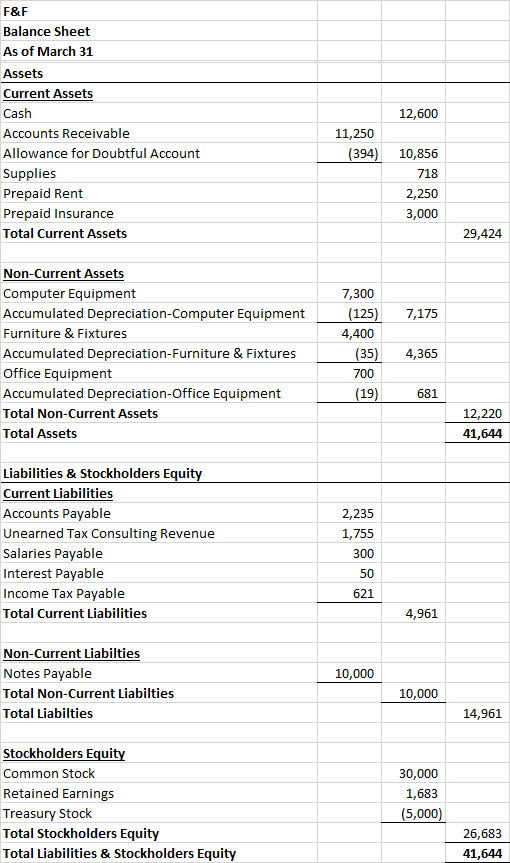The height and width of the screenshot is (863, 510).
Task: Select the Notes Payable value 10,000
Action: click(x=354, y=674)
